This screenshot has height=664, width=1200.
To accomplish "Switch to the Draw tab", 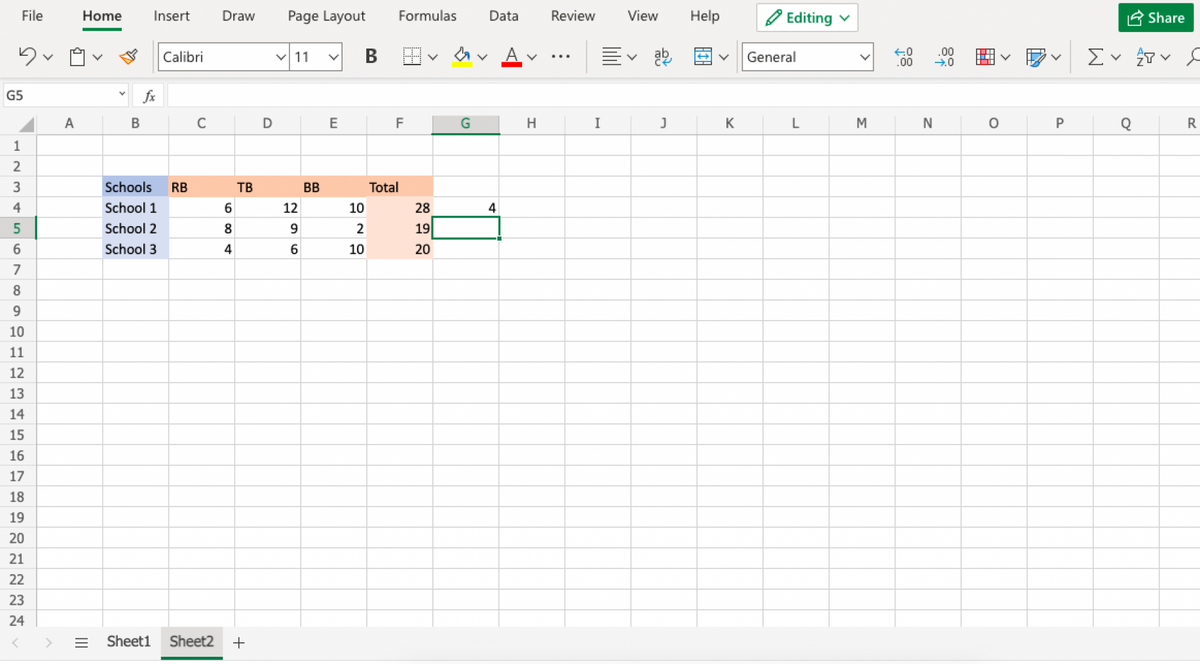I will (x=238, y=16).
